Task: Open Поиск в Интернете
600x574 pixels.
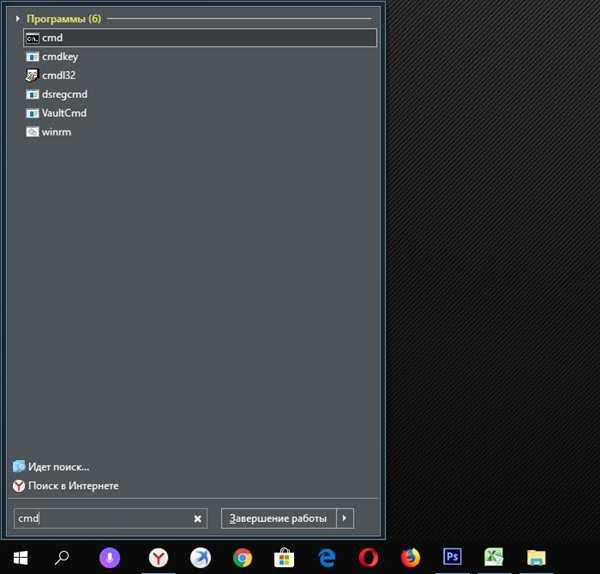Action: click(73, 486)
